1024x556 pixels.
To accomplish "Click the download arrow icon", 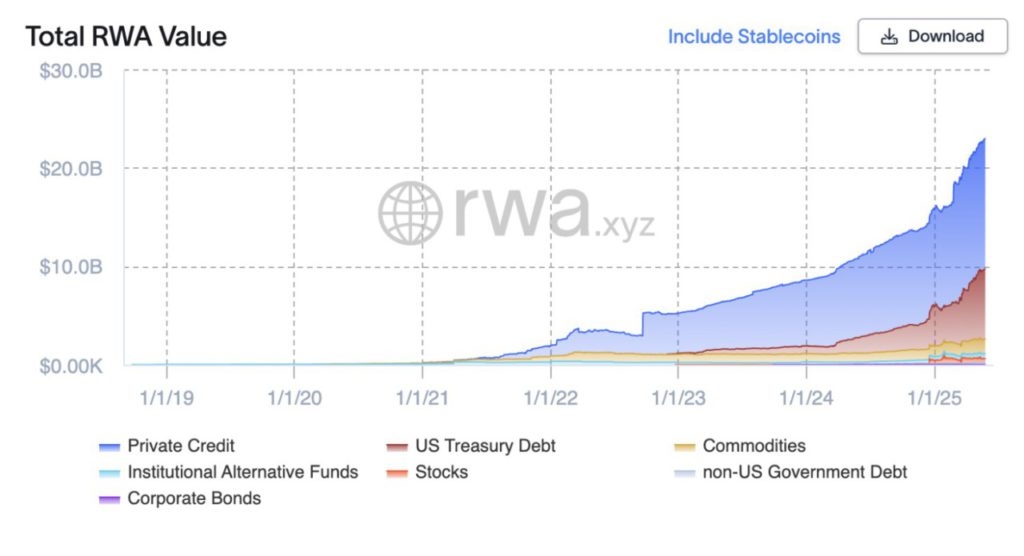I will click(x=889, y=37).
